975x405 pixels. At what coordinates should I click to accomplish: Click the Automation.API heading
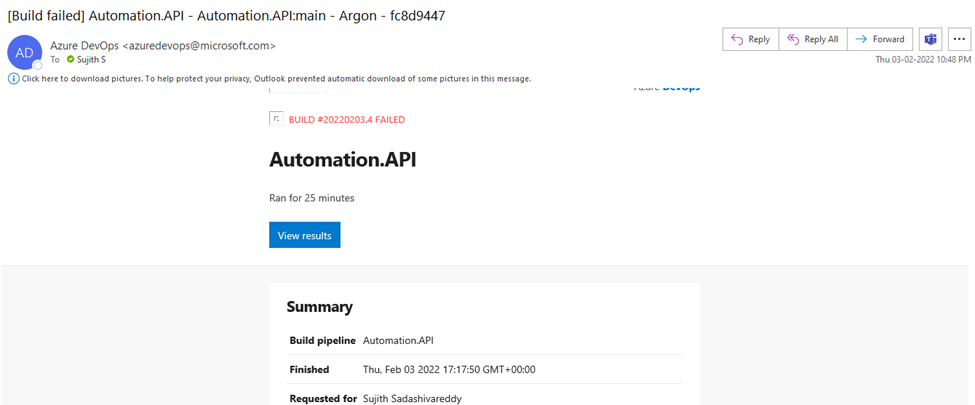(343, 159)
